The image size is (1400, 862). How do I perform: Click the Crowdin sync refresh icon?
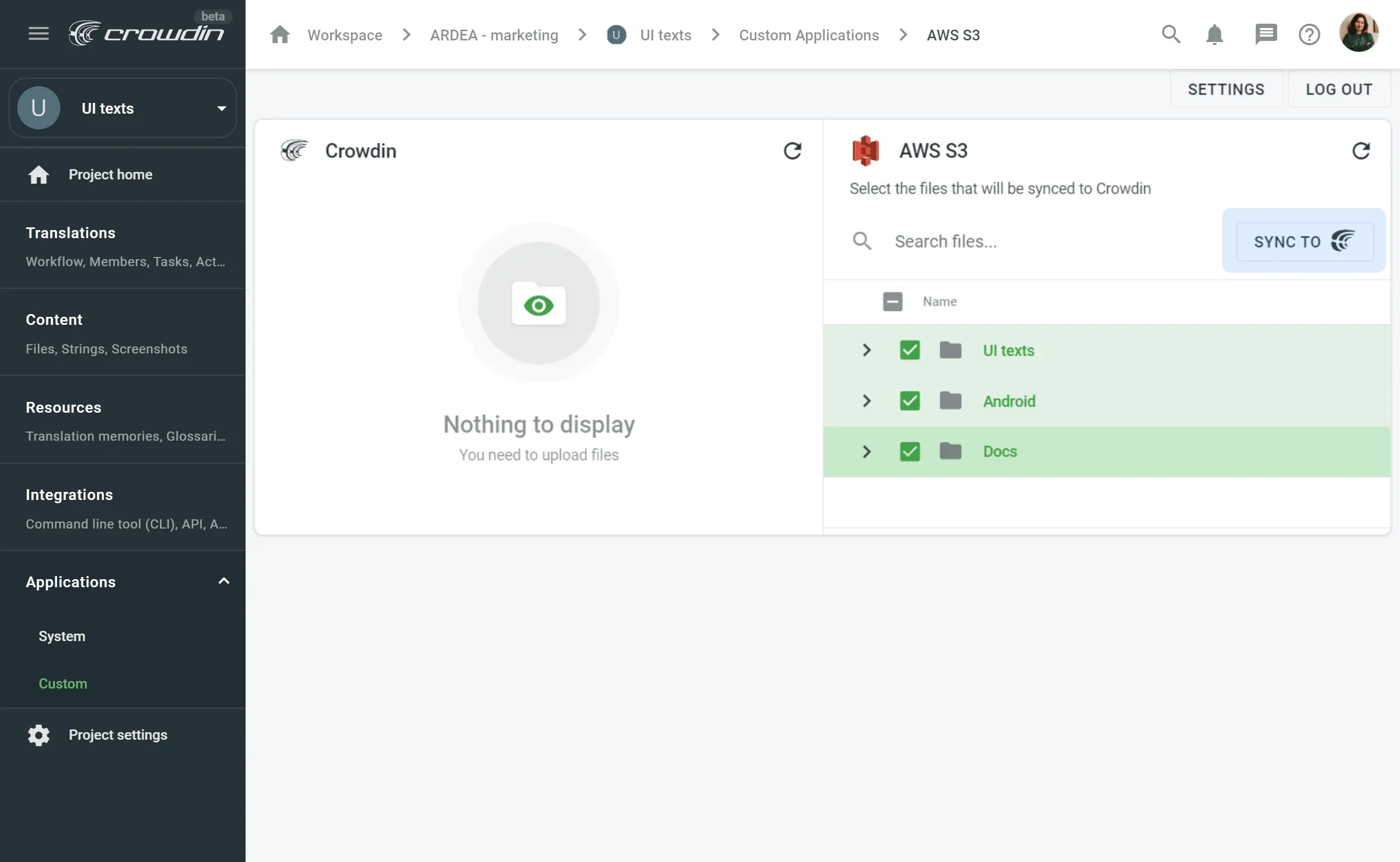coord(791,151)
